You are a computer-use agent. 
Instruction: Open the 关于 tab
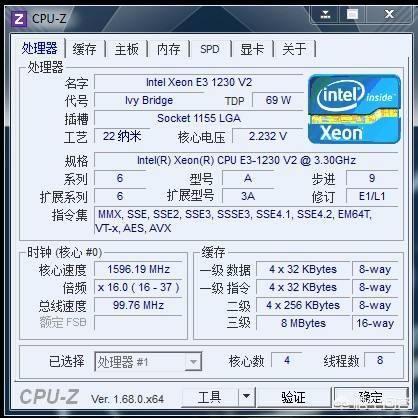point(294,49)
